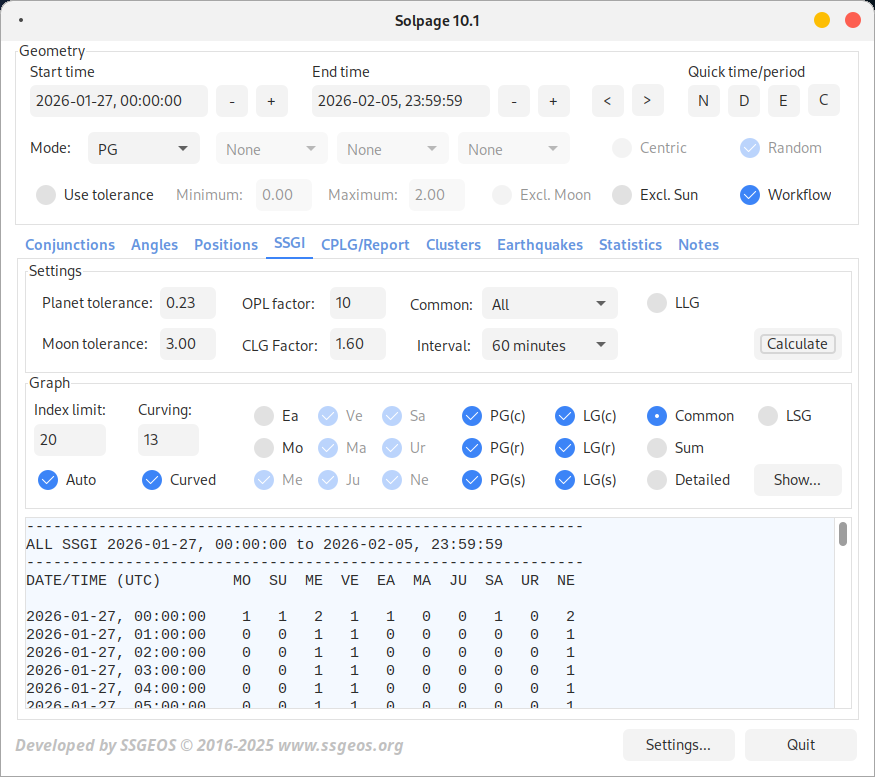
Task: Shift the time period forward with the > button
Action: coord(647,100)
